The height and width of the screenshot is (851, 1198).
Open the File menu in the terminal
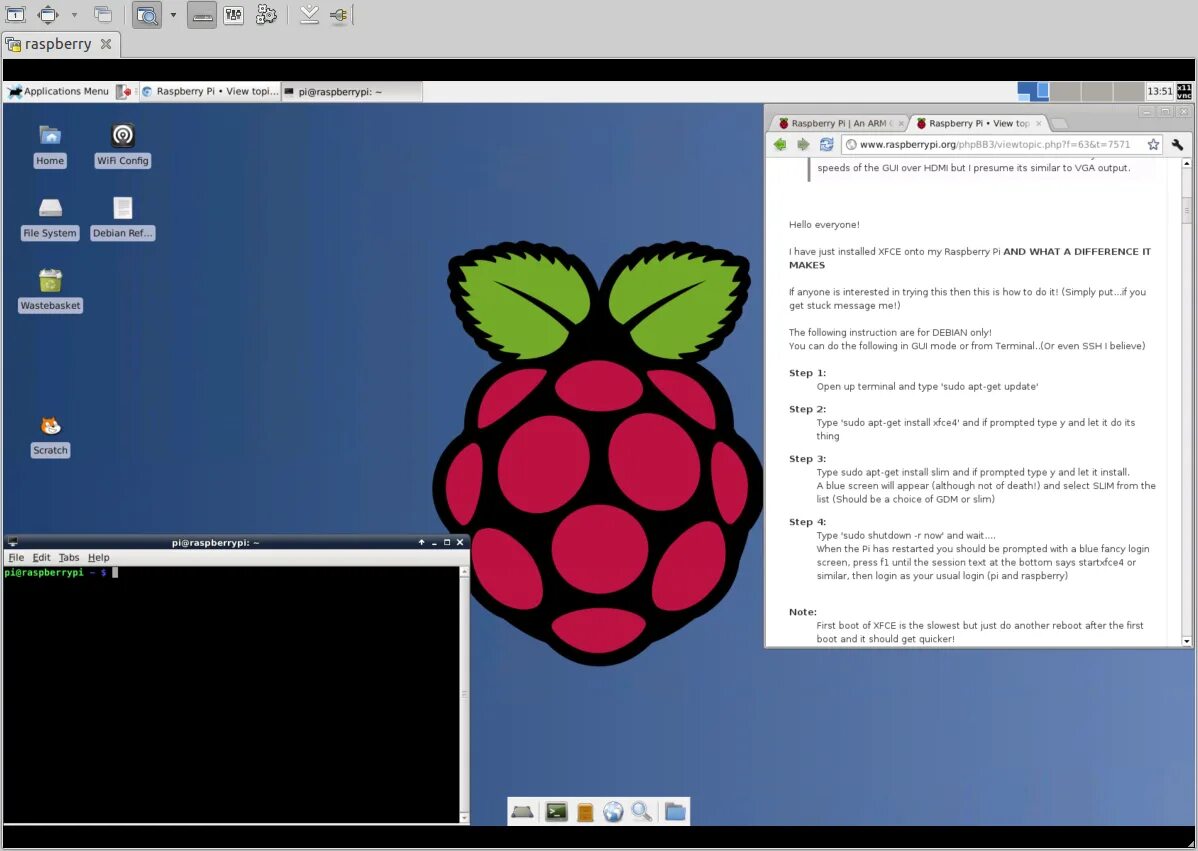(x=16, y=558)
